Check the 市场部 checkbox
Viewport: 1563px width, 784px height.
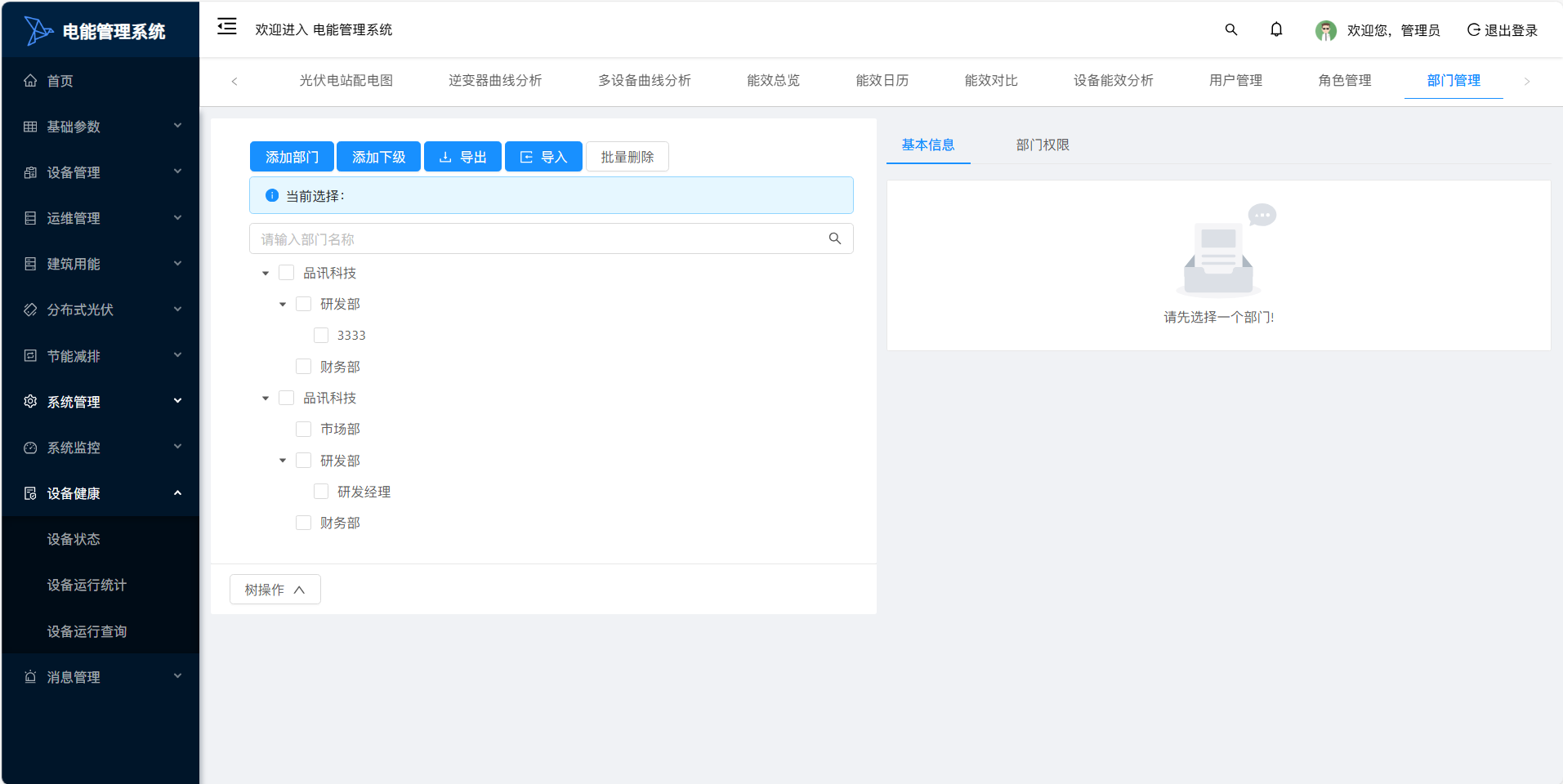click(303, 429)
